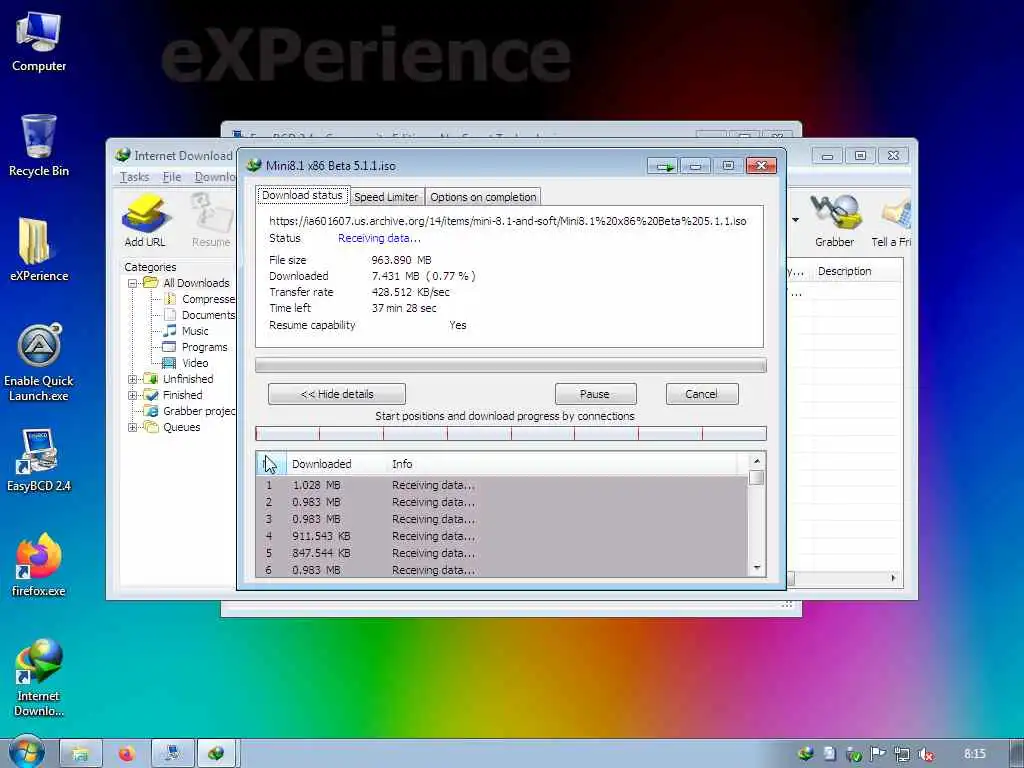Click the Windows Start orb
1024x768 pixels.
27,753
